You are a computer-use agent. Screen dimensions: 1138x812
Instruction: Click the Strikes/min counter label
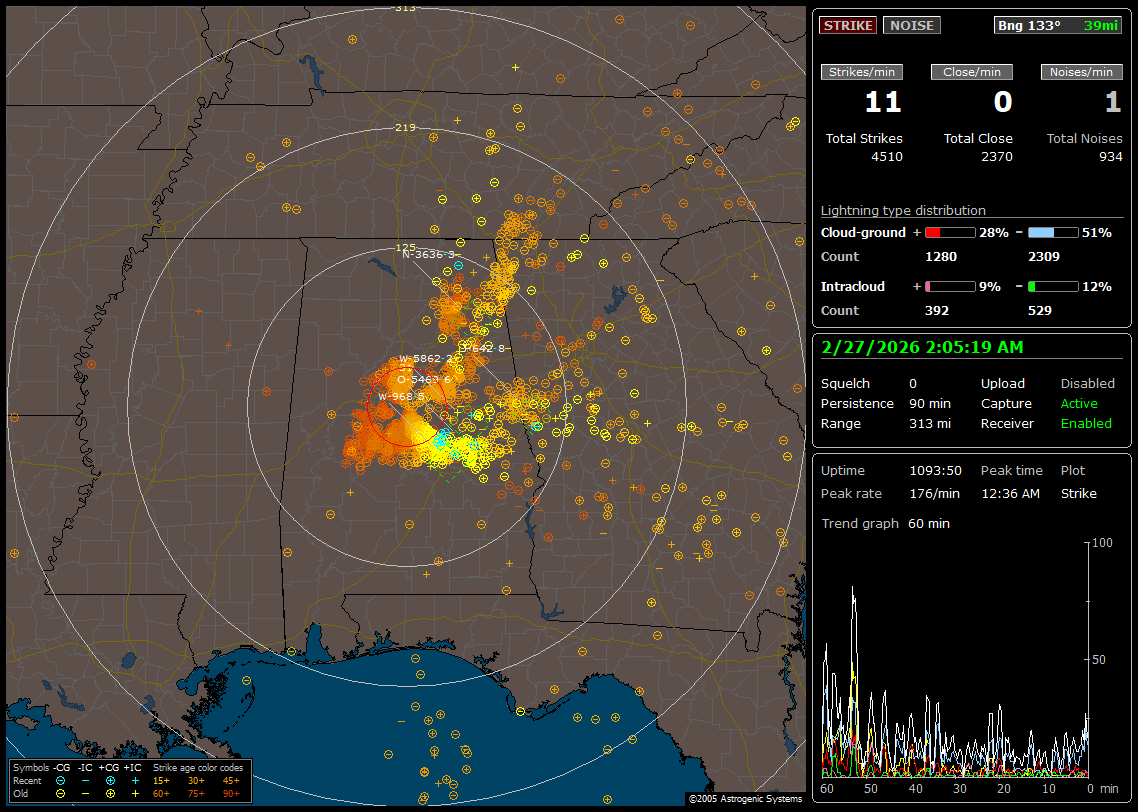[x=862, y=72]
